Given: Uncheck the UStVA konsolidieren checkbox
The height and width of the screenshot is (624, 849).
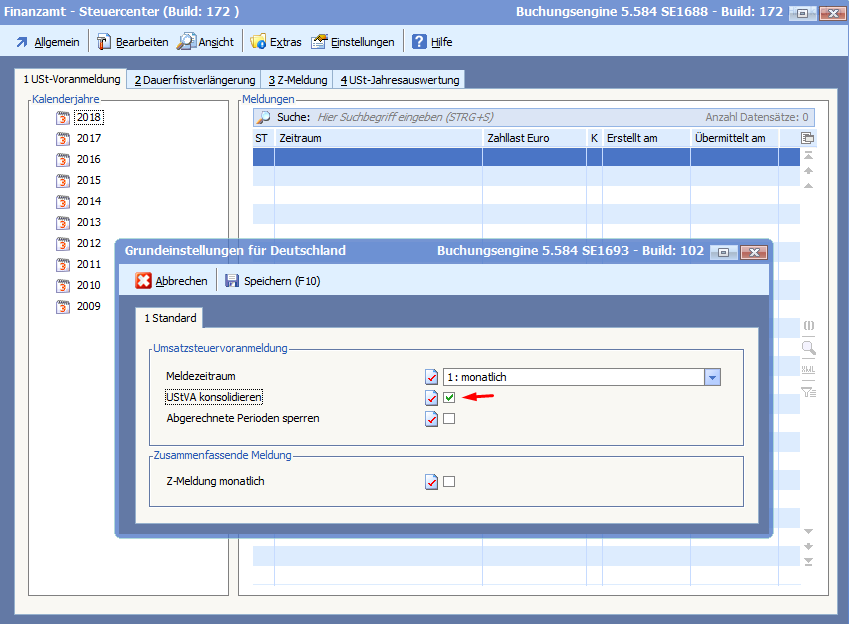Looking at the screenshot, I should click(x=449, y=398).
